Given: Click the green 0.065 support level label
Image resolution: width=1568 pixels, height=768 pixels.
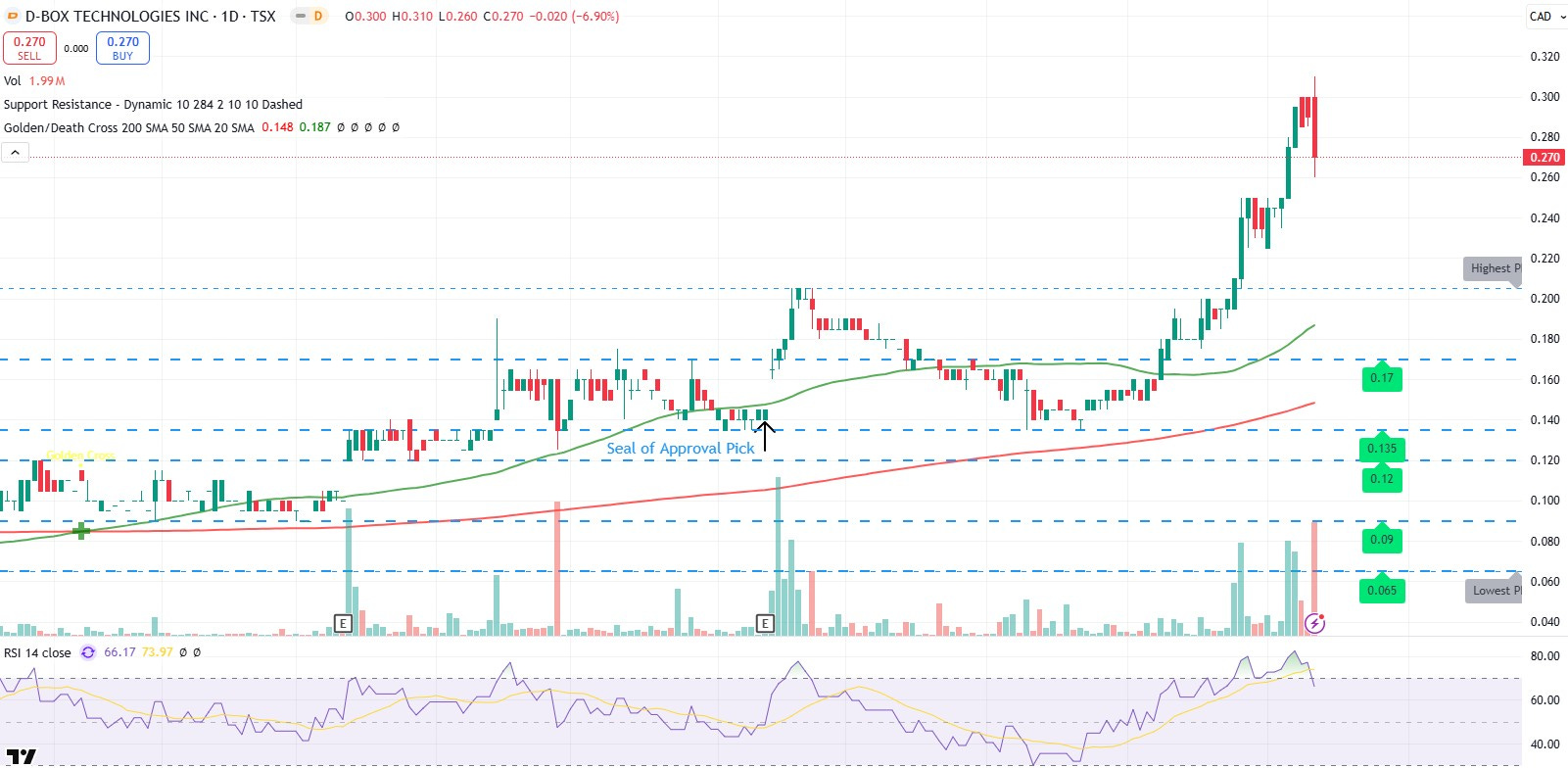Looking at the screenshot, I should (x=1382, y=590).
